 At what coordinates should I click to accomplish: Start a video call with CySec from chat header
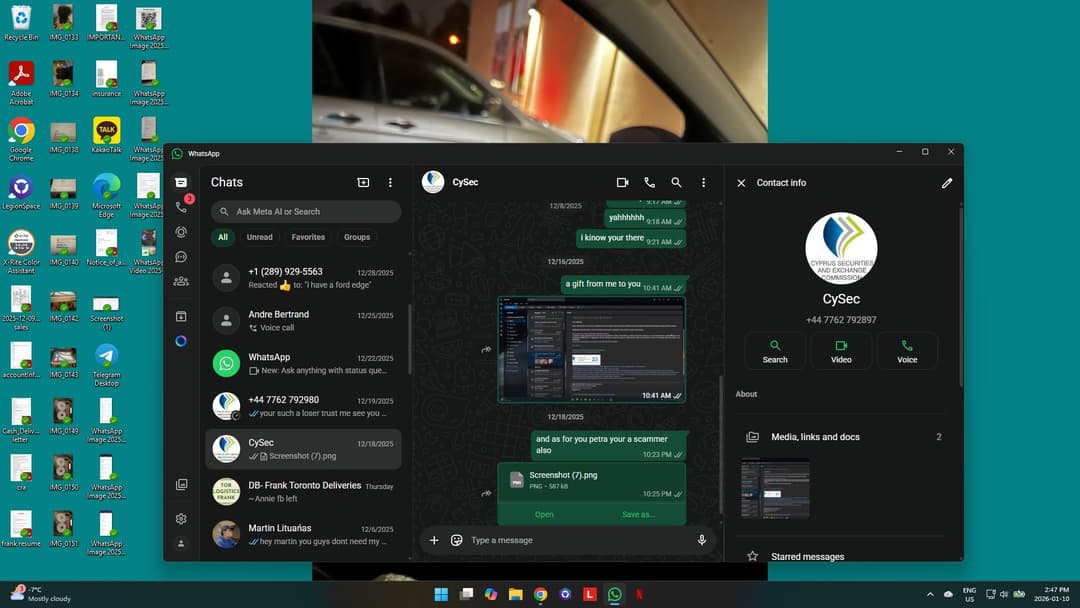click(x=622, y=182)
